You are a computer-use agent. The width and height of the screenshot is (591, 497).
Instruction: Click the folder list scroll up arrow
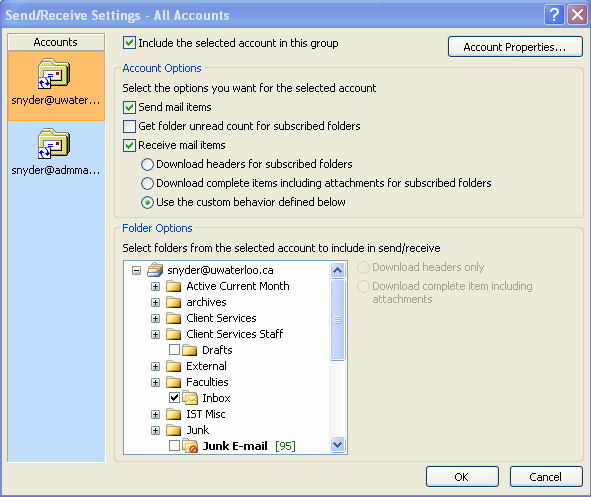(337, 270)
